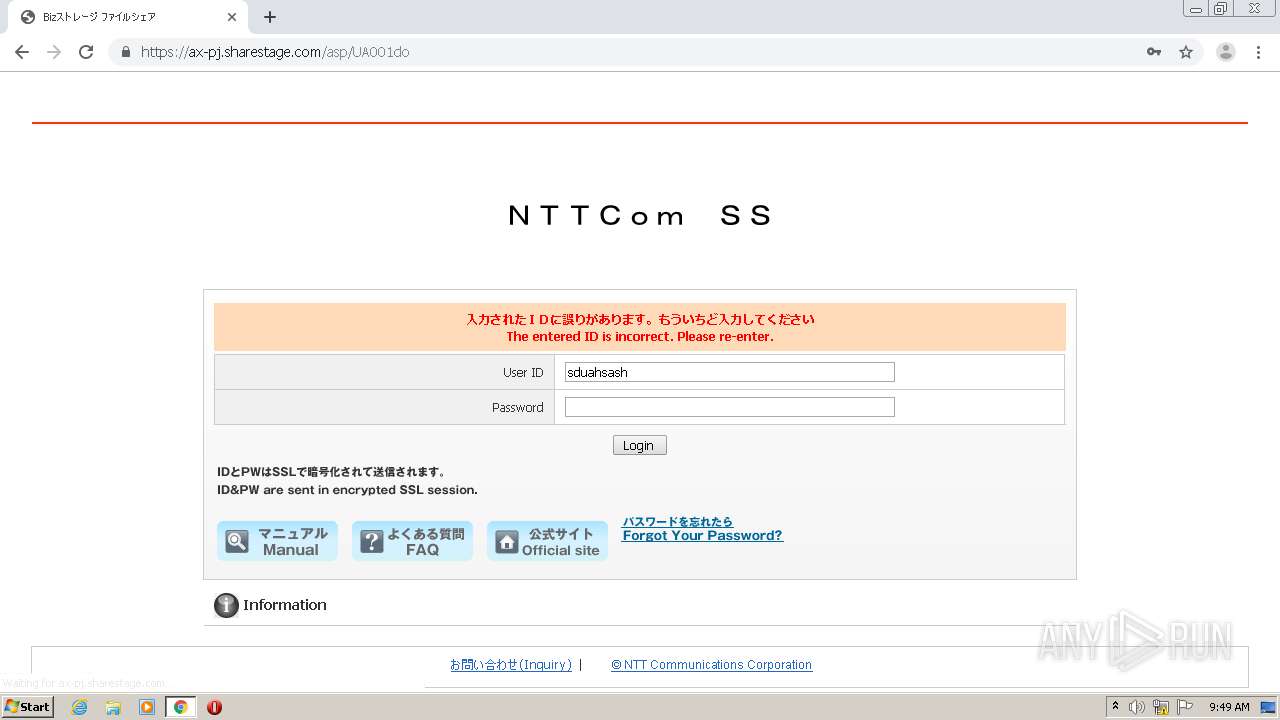This screenshot has height=720, width=1280.
Task: Close the Biz Storage tab
Action: 232,17
